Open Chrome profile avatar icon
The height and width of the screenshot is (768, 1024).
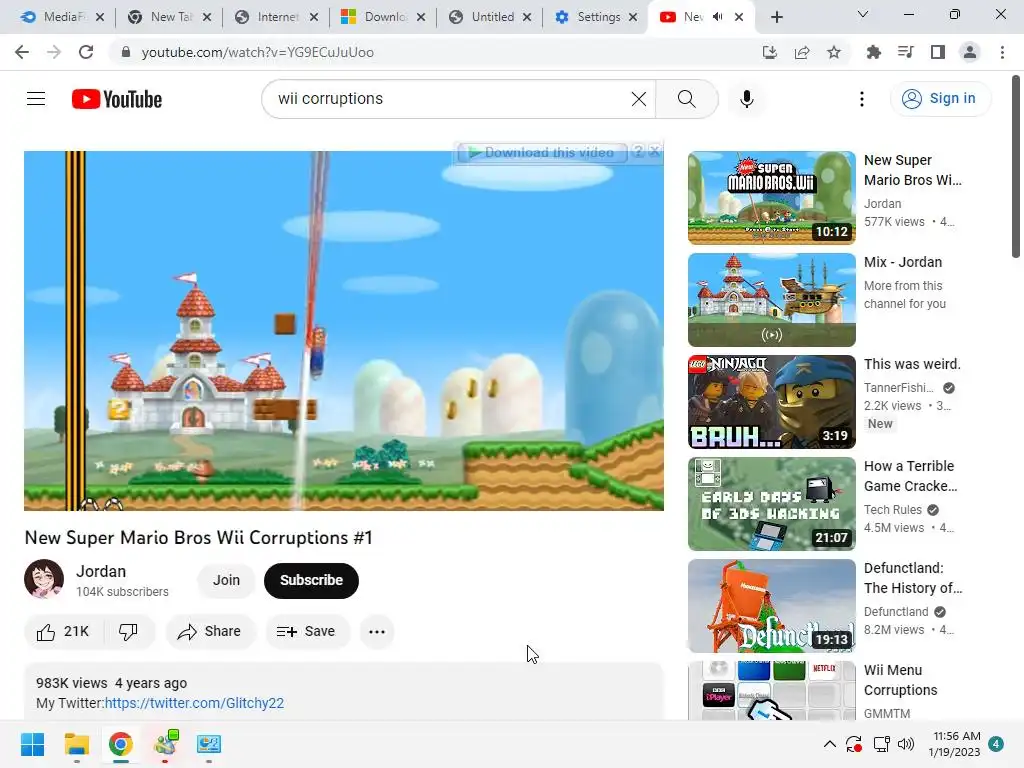(970, 52)
